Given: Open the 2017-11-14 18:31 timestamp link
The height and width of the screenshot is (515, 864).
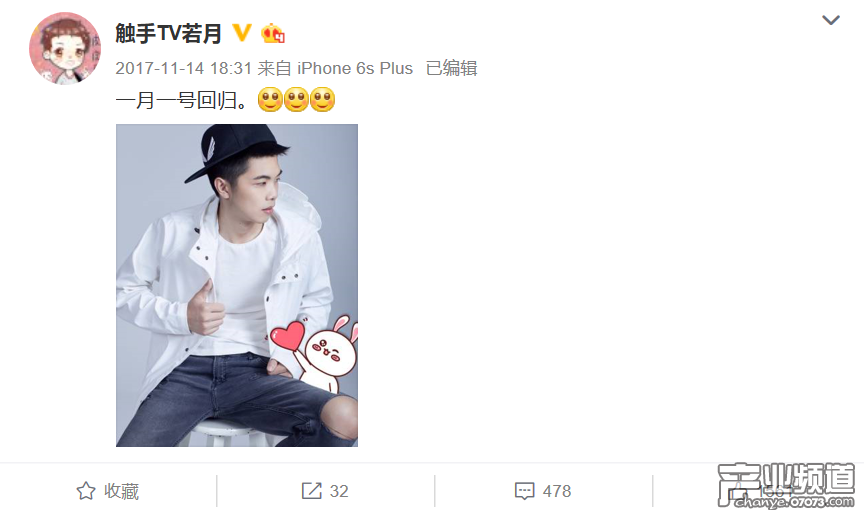Looking at the screenshot, I should pos(183,68).
